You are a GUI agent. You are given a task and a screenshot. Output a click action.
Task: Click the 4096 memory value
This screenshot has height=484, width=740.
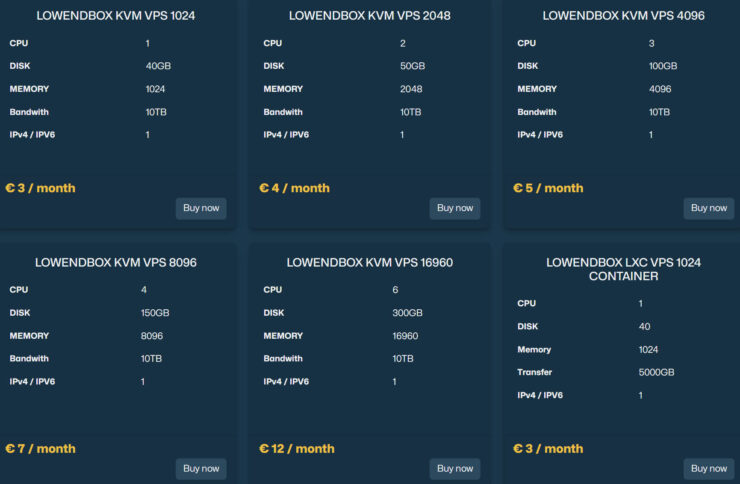pyautogui.click(x=660, y=89)
